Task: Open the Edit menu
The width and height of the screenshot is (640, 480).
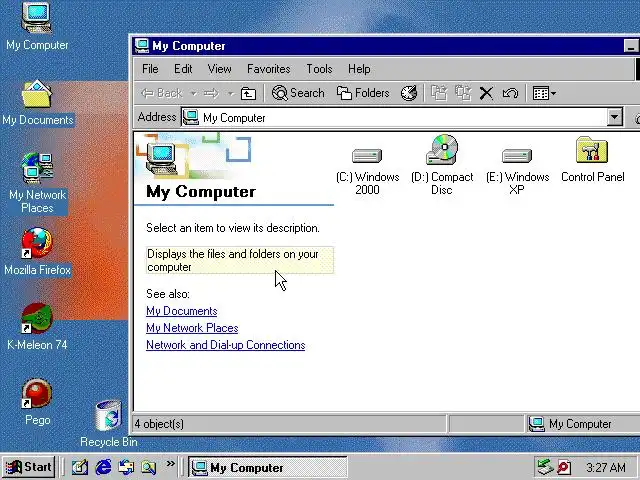Action: pyautogui.click(x=183, y=69)
